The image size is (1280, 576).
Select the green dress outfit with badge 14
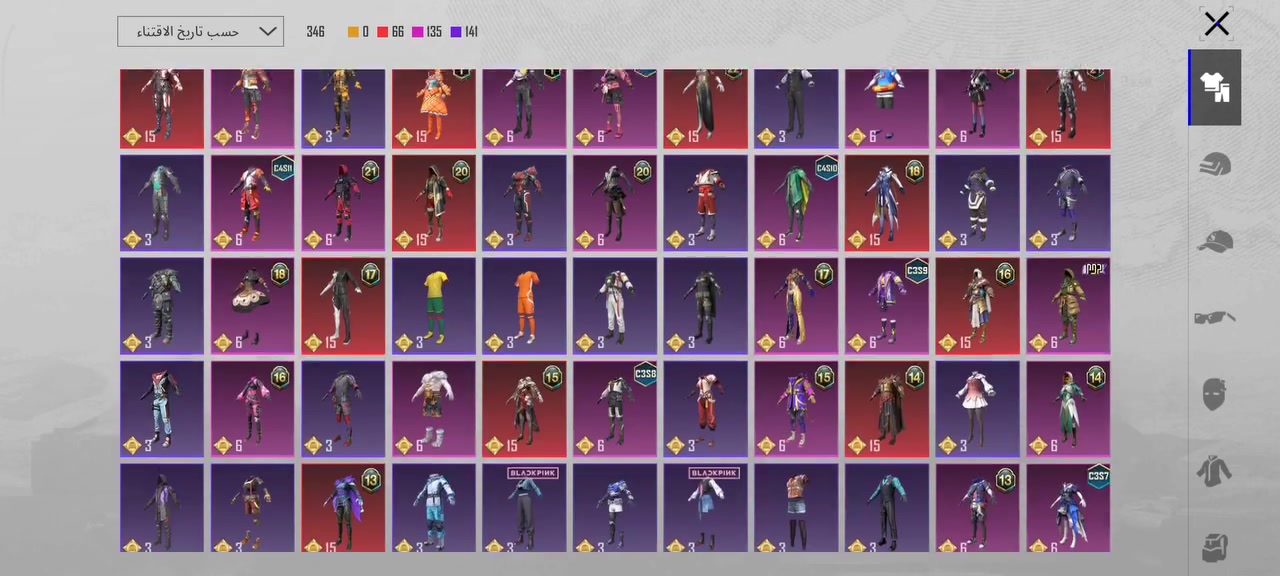point(1068,409)
